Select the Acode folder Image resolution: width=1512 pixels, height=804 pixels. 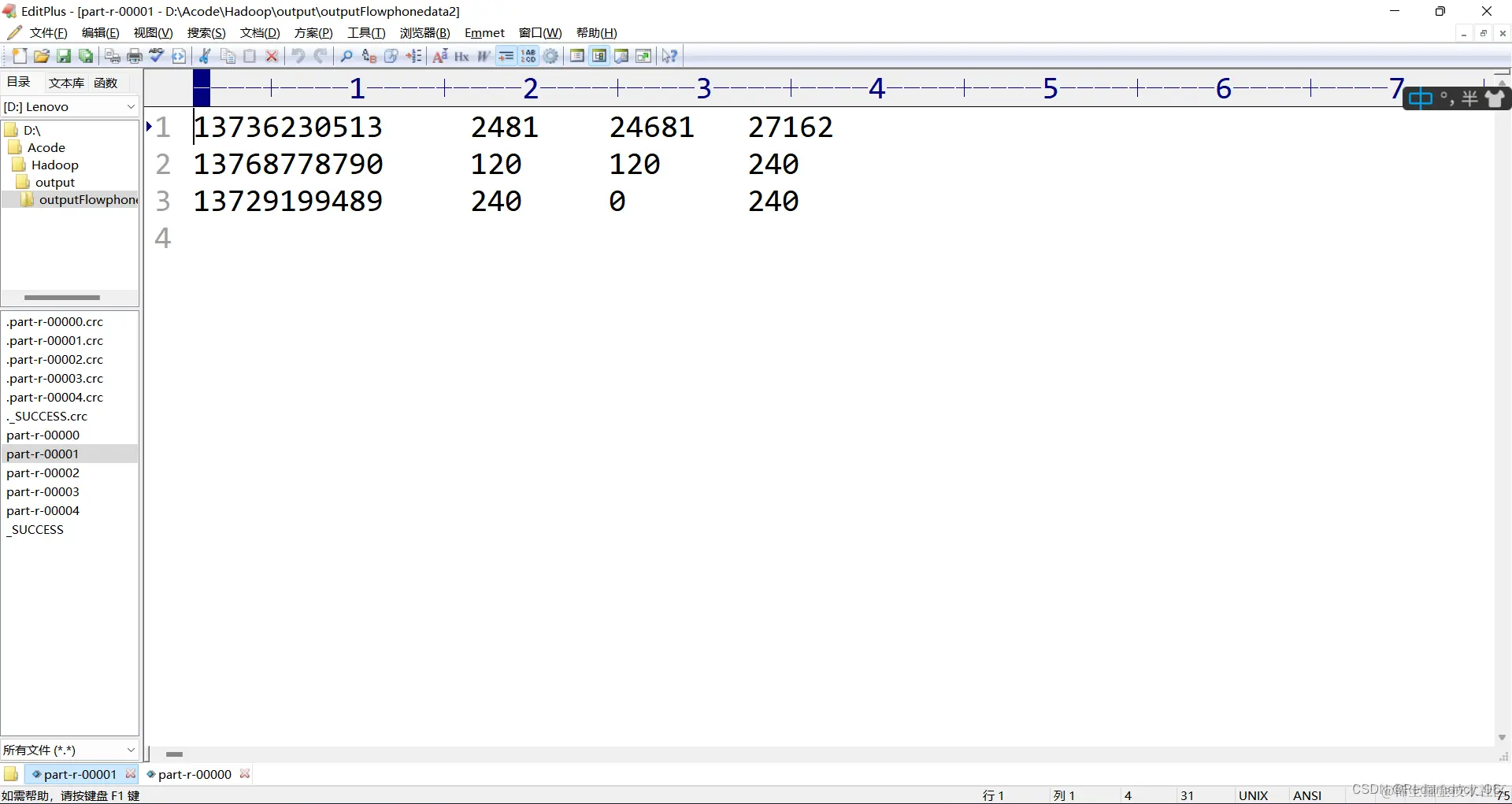click(x=46, y=147)
